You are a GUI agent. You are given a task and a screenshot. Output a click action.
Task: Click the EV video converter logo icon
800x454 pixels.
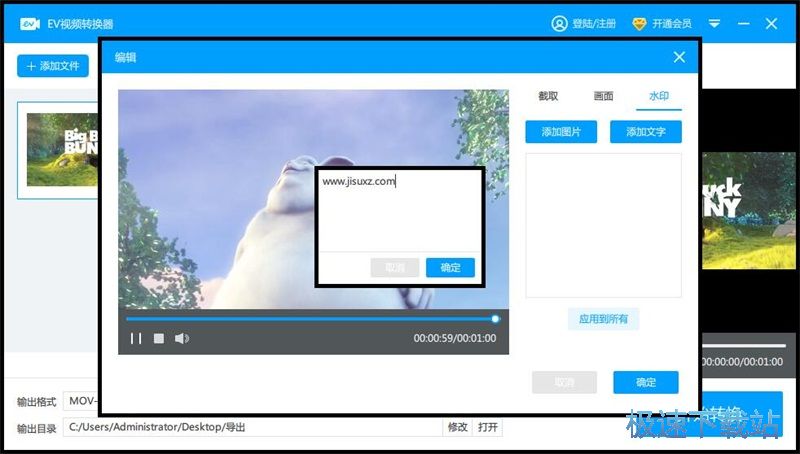click(x=30, y=24)
